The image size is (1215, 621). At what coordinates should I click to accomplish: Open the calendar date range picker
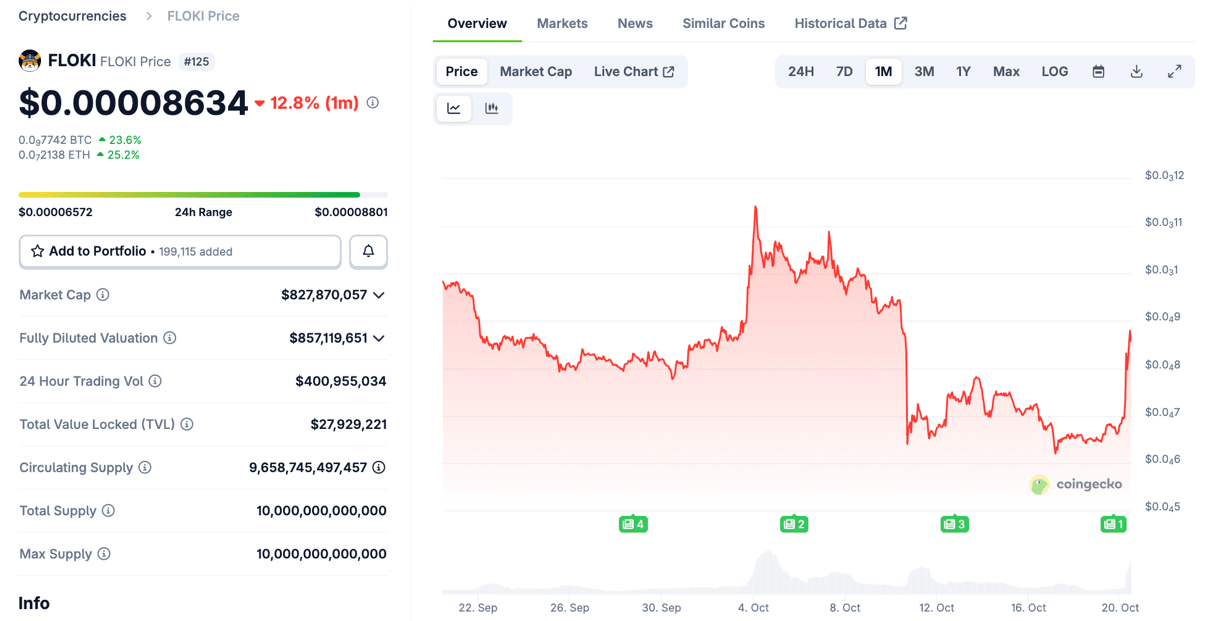1098,72
